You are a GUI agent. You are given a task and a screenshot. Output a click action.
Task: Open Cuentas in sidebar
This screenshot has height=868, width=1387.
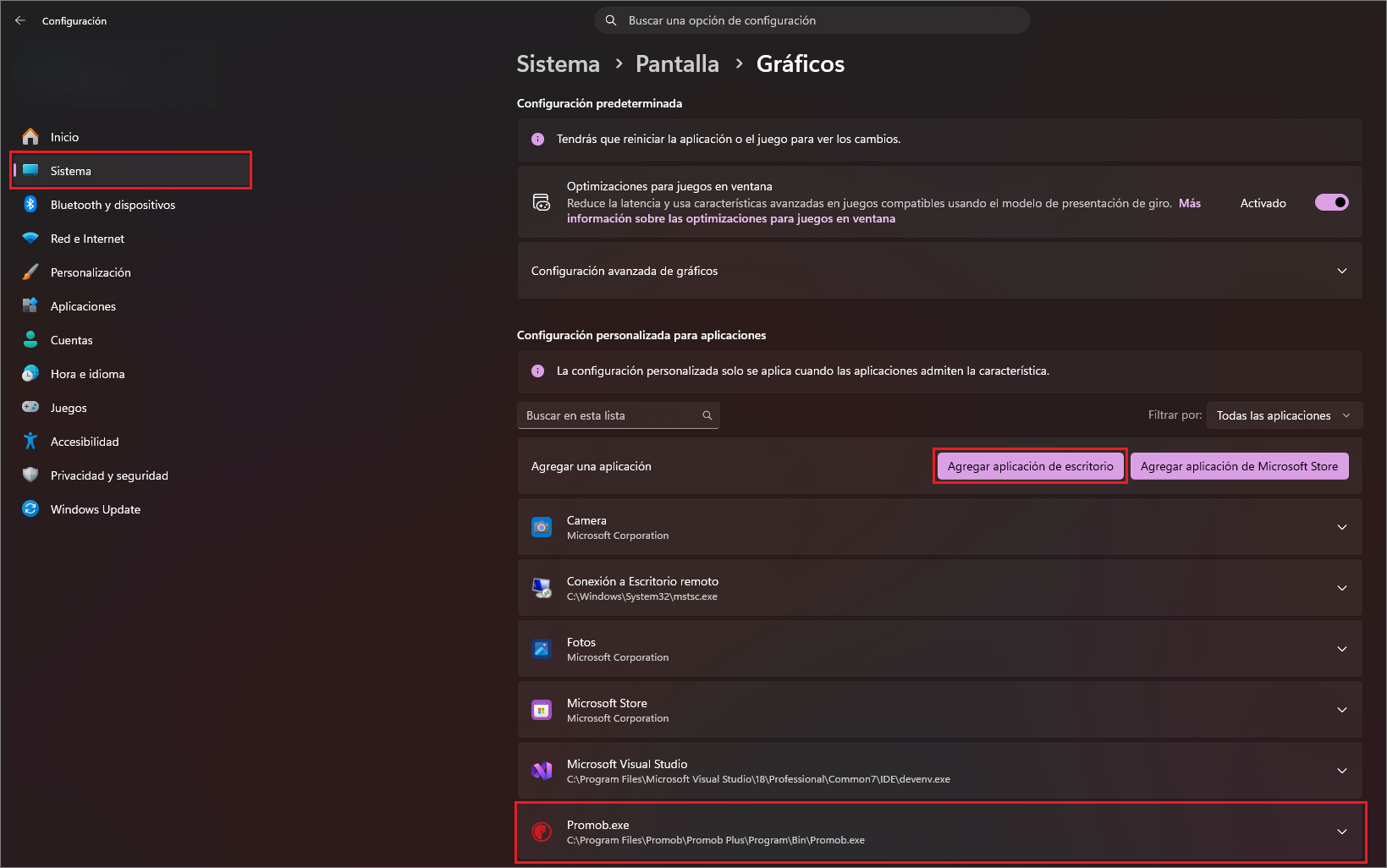point(131,339)
